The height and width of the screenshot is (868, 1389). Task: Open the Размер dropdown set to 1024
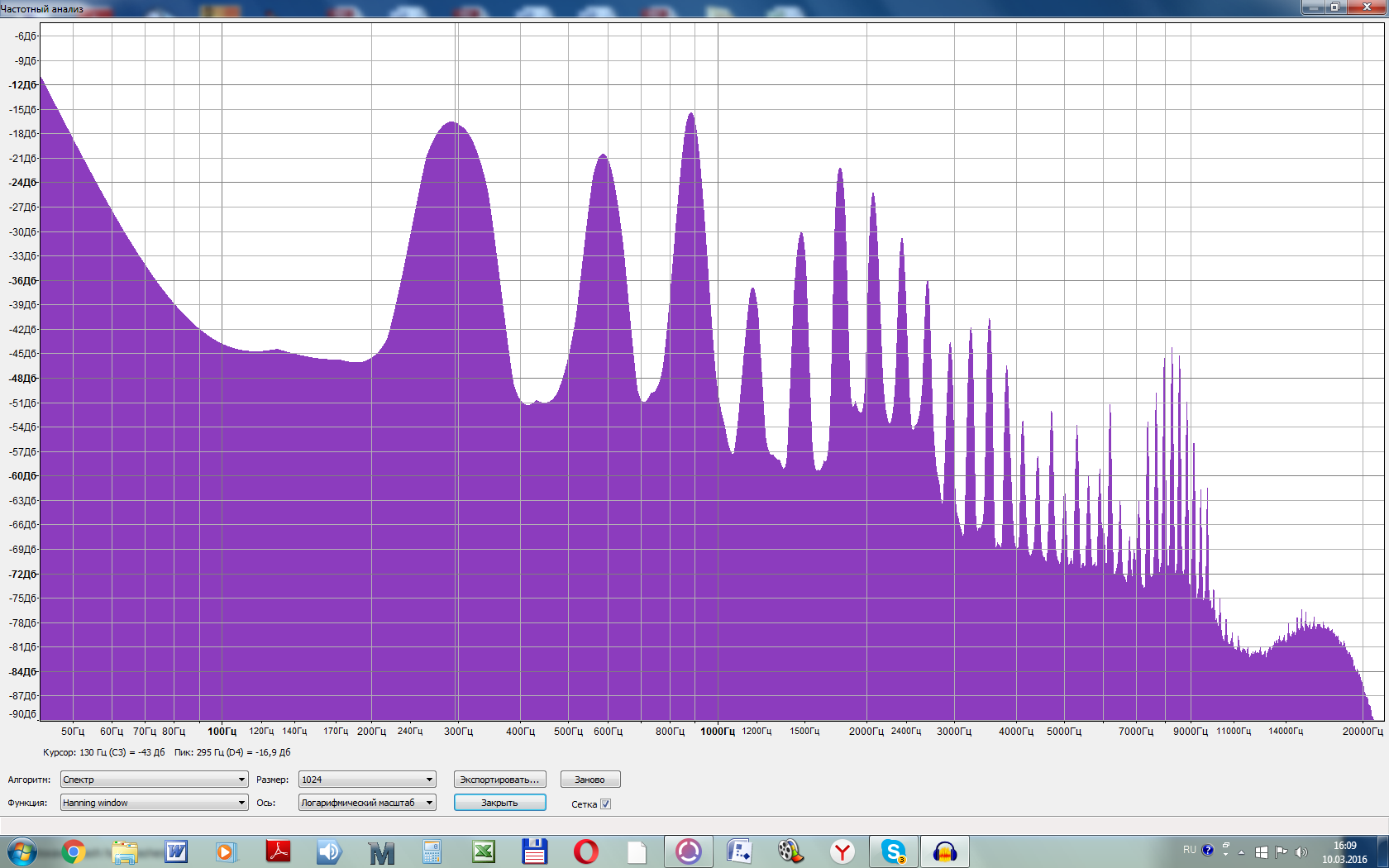tap(367, 780)
